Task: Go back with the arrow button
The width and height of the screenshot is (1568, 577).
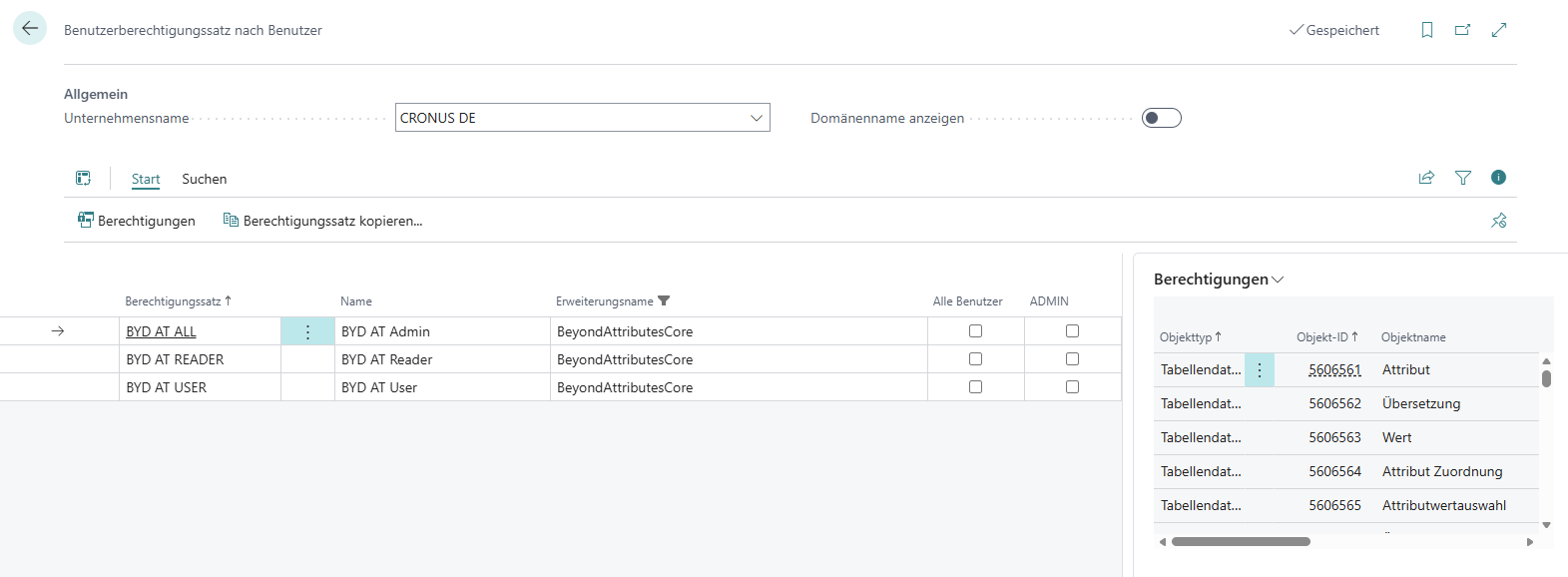Action: pos(30,29)
